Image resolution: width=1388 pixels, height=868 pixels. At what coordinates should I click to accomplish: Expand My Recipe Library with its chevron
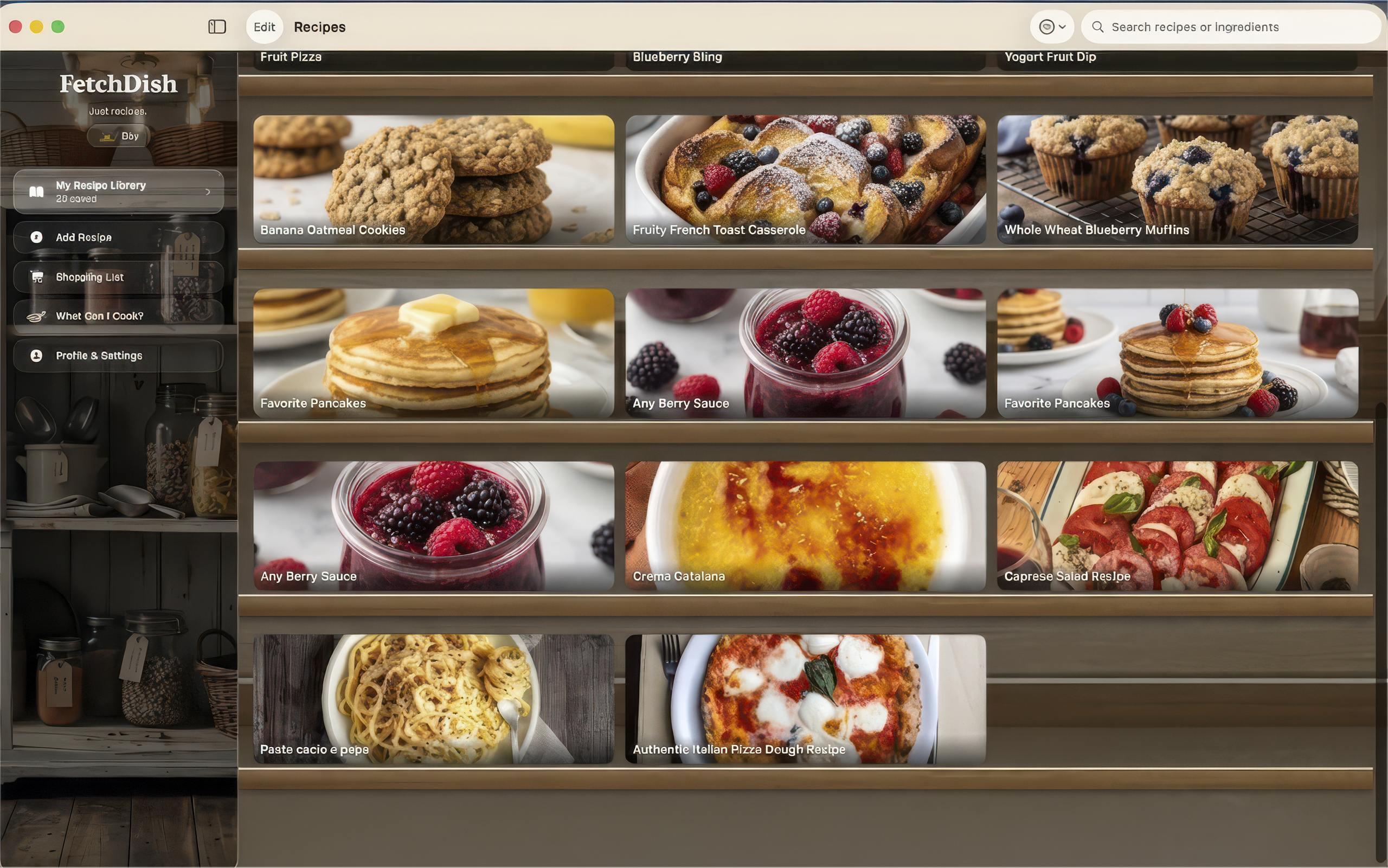pos(208,192)
